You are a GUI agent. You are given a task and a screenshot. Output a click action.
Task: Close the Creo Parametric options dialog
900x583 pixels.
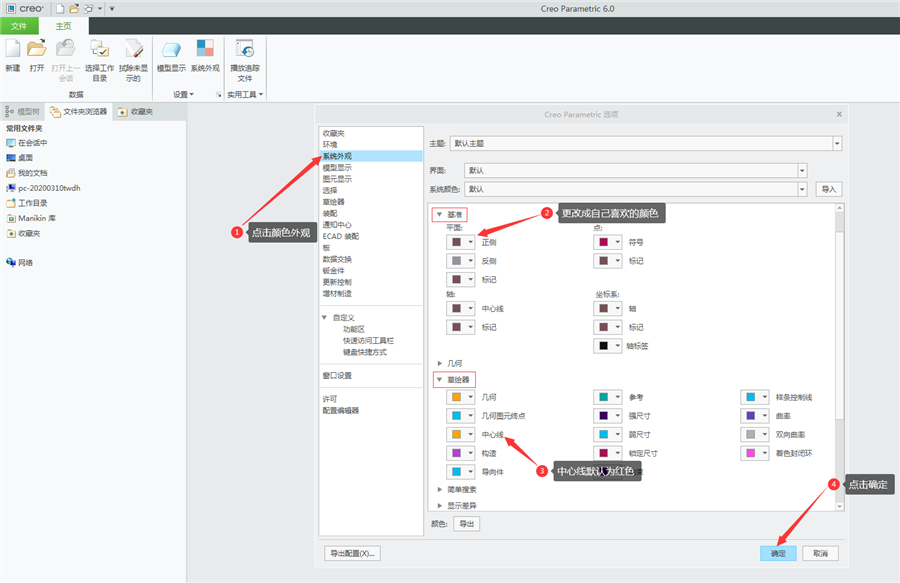839,114
